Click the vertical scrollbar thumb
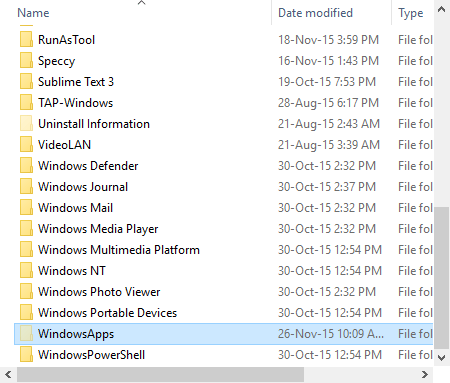 click(441, 277)
